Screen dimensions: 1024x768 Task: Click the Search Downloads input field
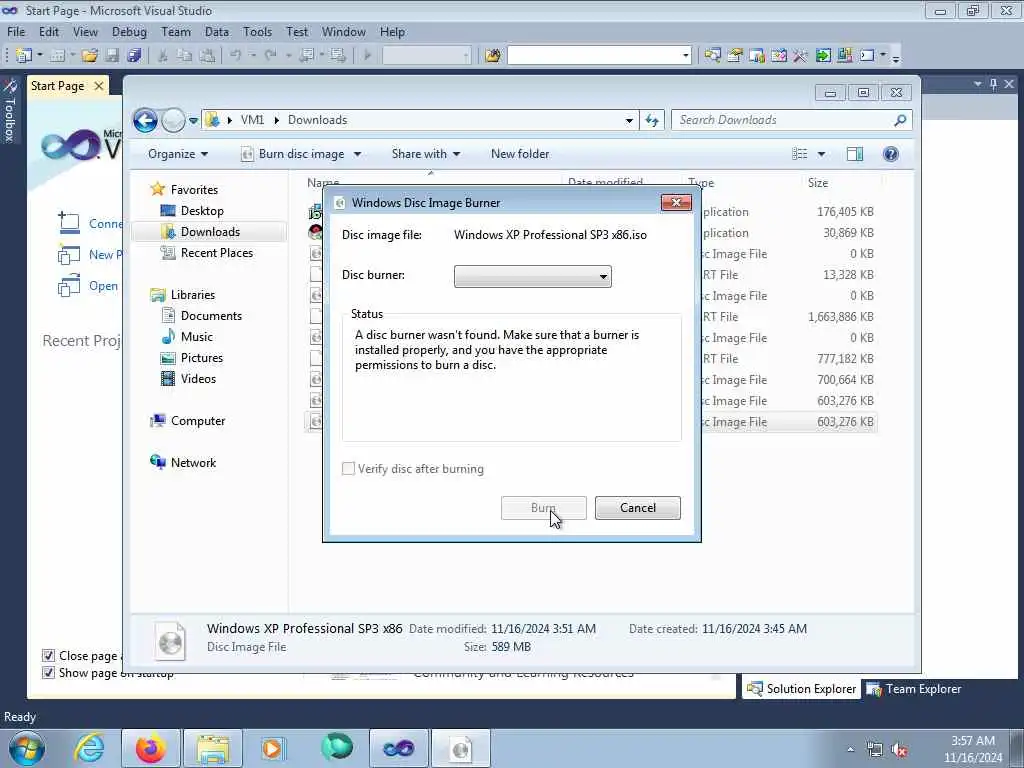(x=784, y=120)
